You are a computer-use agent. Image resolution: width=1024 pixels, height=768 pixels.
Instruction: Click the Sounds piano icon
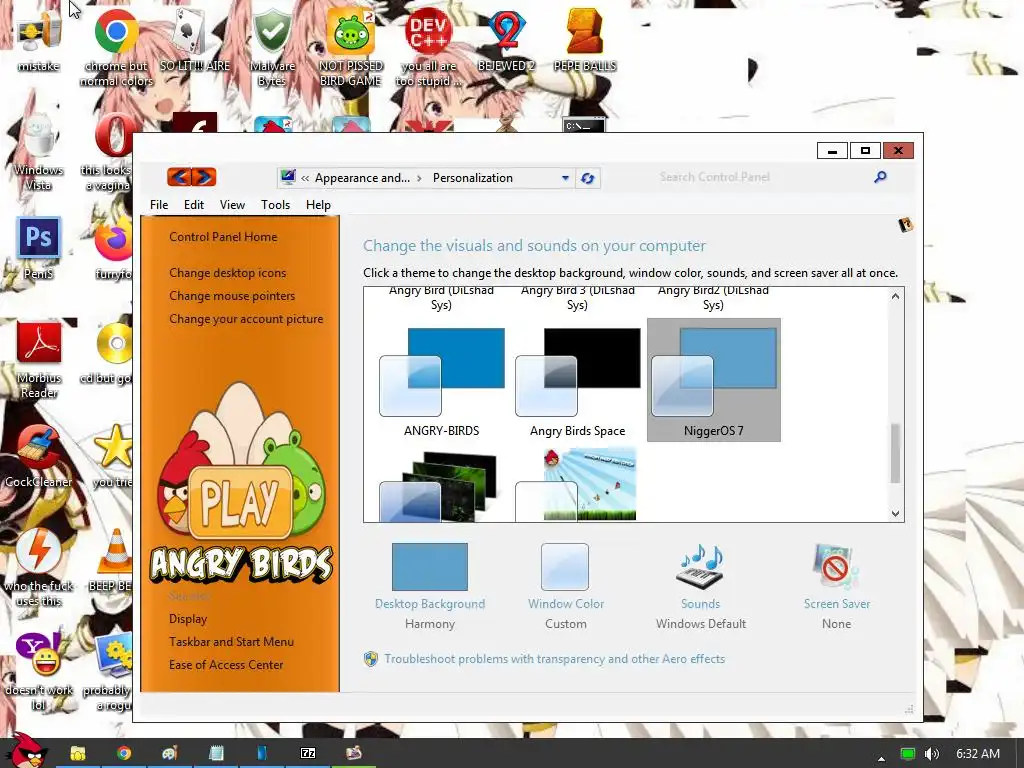pos(701,566)
